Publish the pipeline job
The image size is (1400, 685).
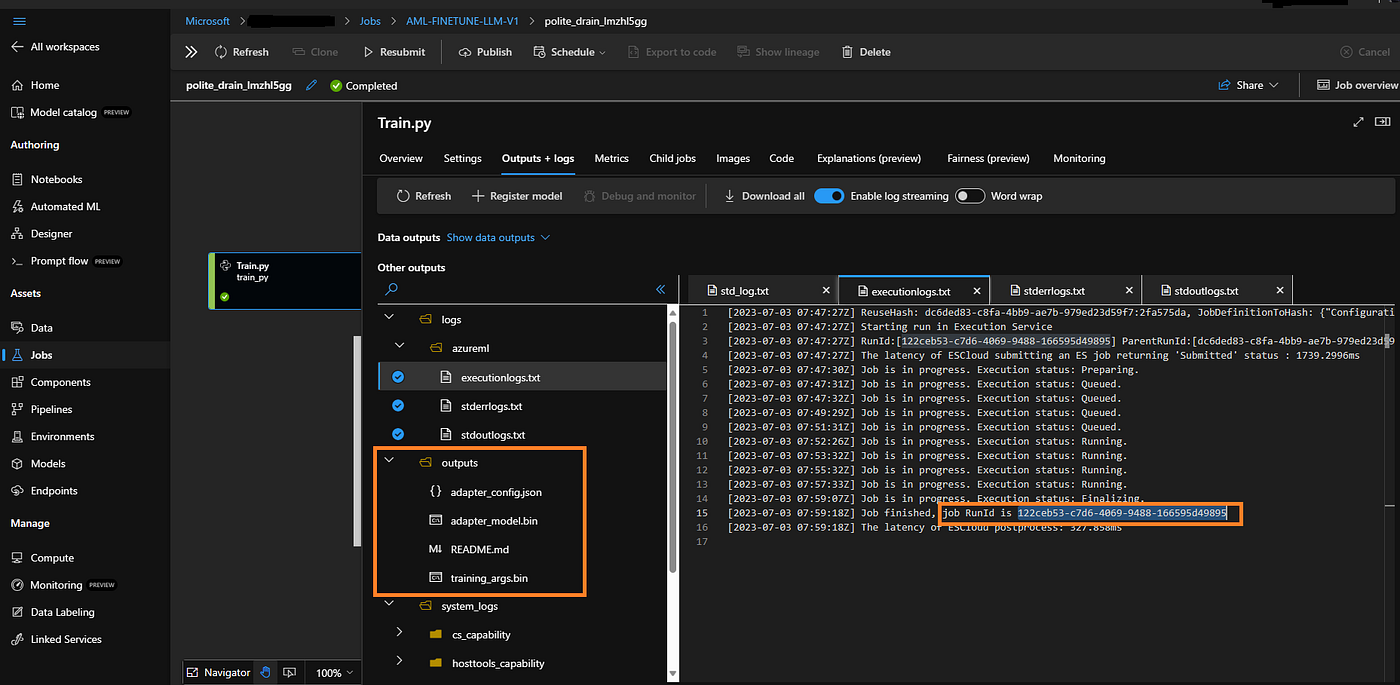(485, 52)
